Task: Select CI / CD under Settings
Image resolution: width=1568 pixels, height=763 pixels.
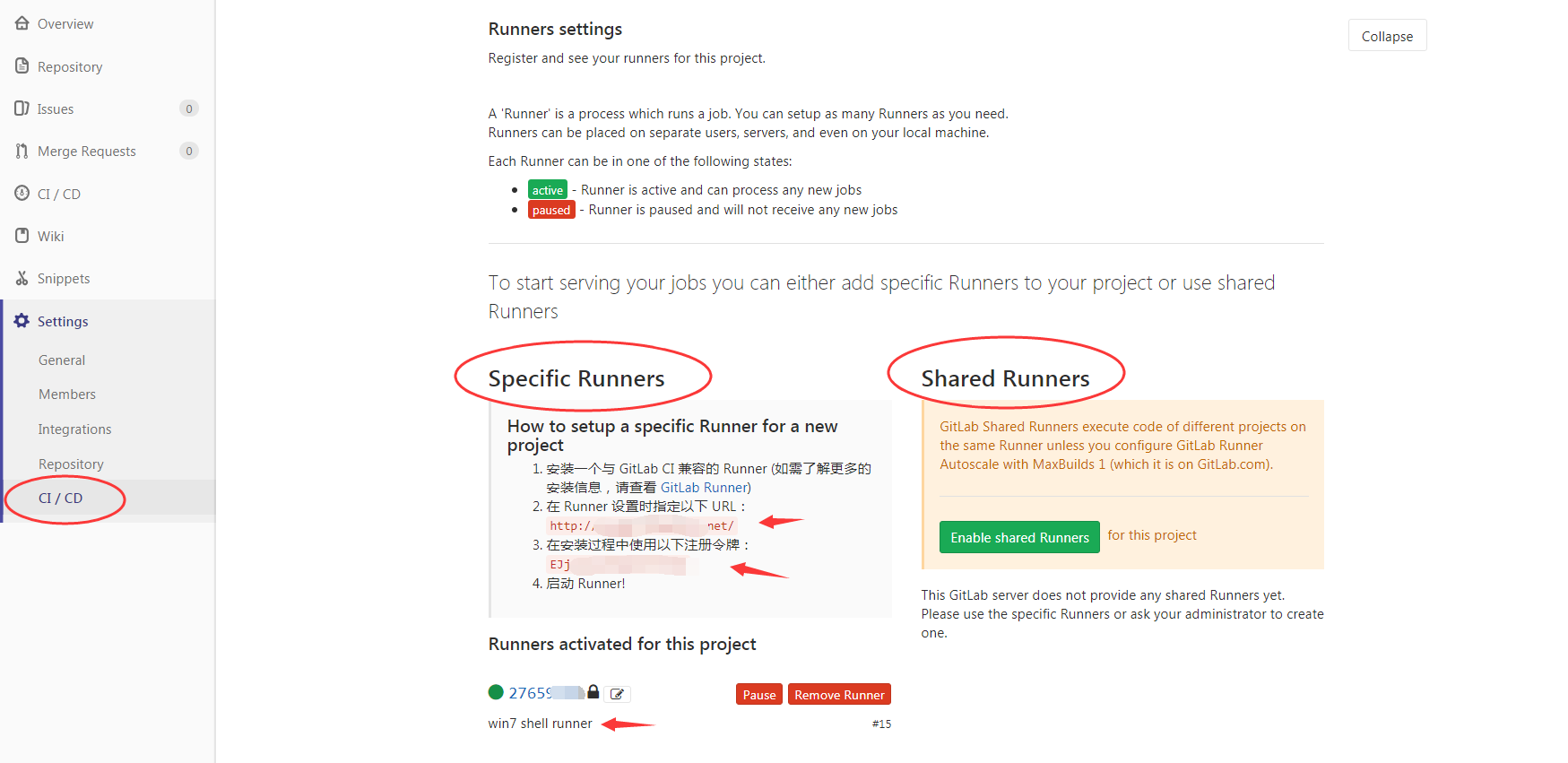Action: pyautogui.click(x=61, y=498)
